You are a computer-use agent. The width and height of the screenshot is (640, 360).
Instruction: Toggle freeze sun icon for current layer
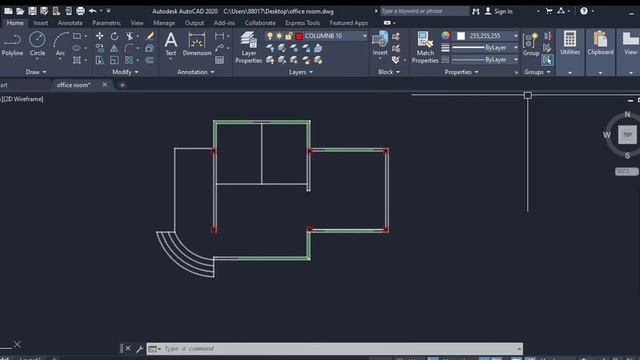coord(279,36)
